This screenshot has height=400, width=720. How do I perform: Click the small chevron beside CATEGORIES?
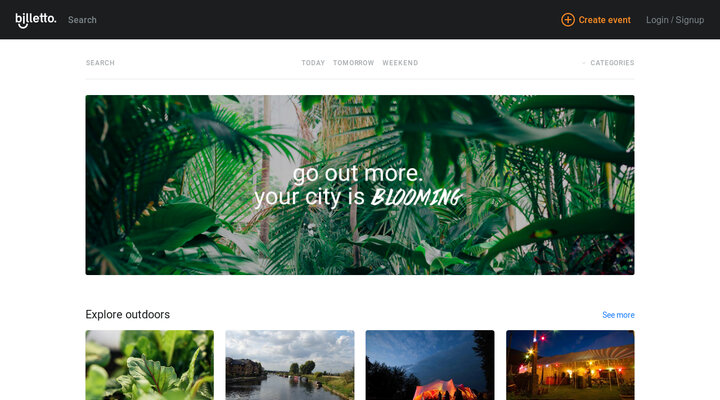[584, 63]
